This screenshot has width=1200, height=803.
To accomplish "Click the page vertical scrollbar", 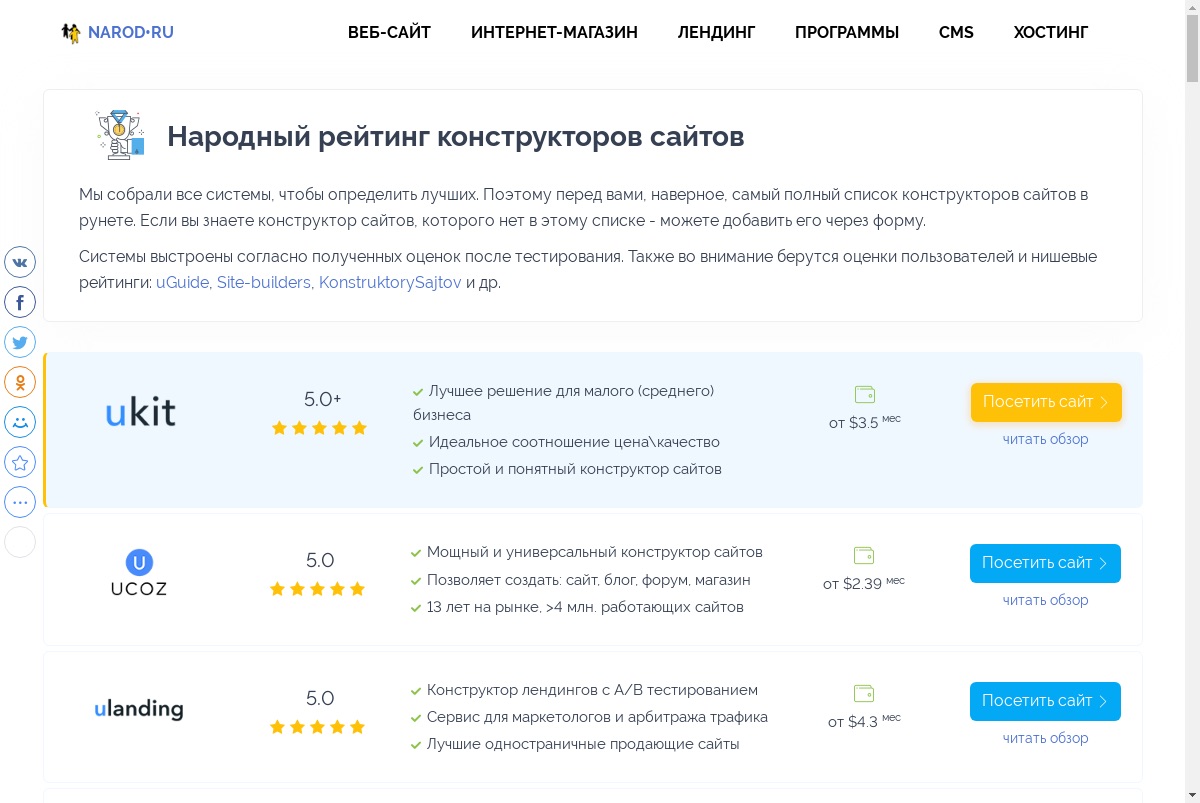I will click(1192, 401).
